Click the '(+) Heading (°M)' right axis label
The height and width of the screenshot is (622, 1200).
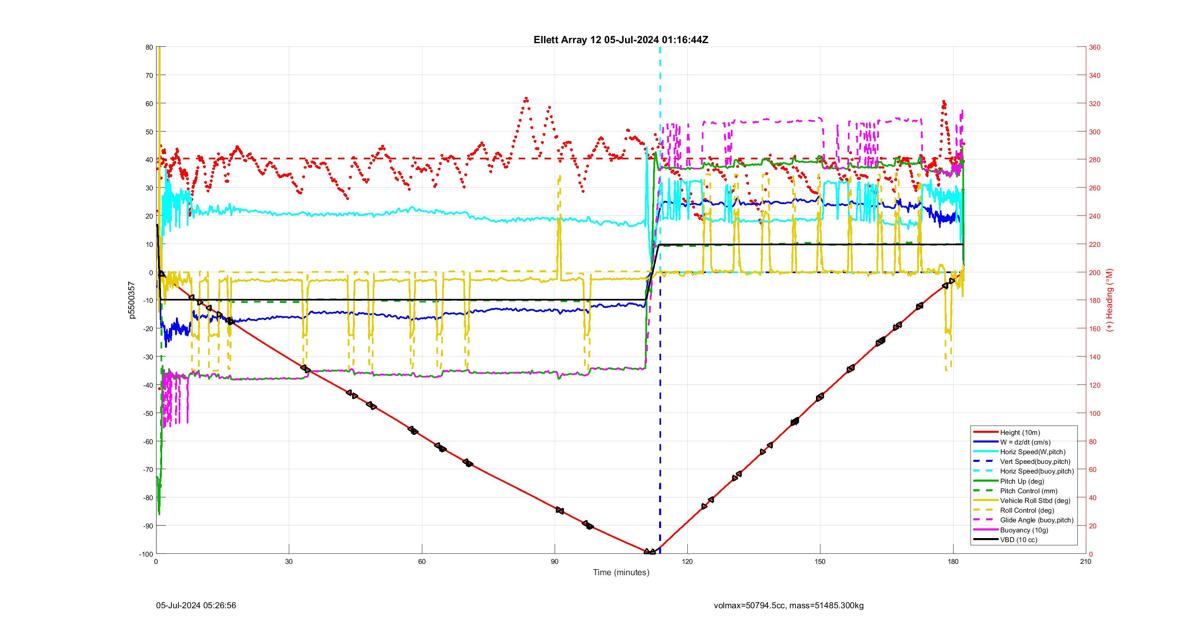pos(1109,300)
